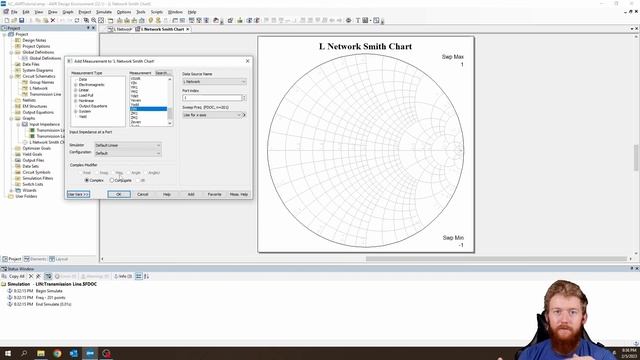Image resolution: width=640 pixels, height=360 pixels.
Task: Open the Sweep Freq 'Use for x-axis' dropdown
Action: click(x=211, y=115)
